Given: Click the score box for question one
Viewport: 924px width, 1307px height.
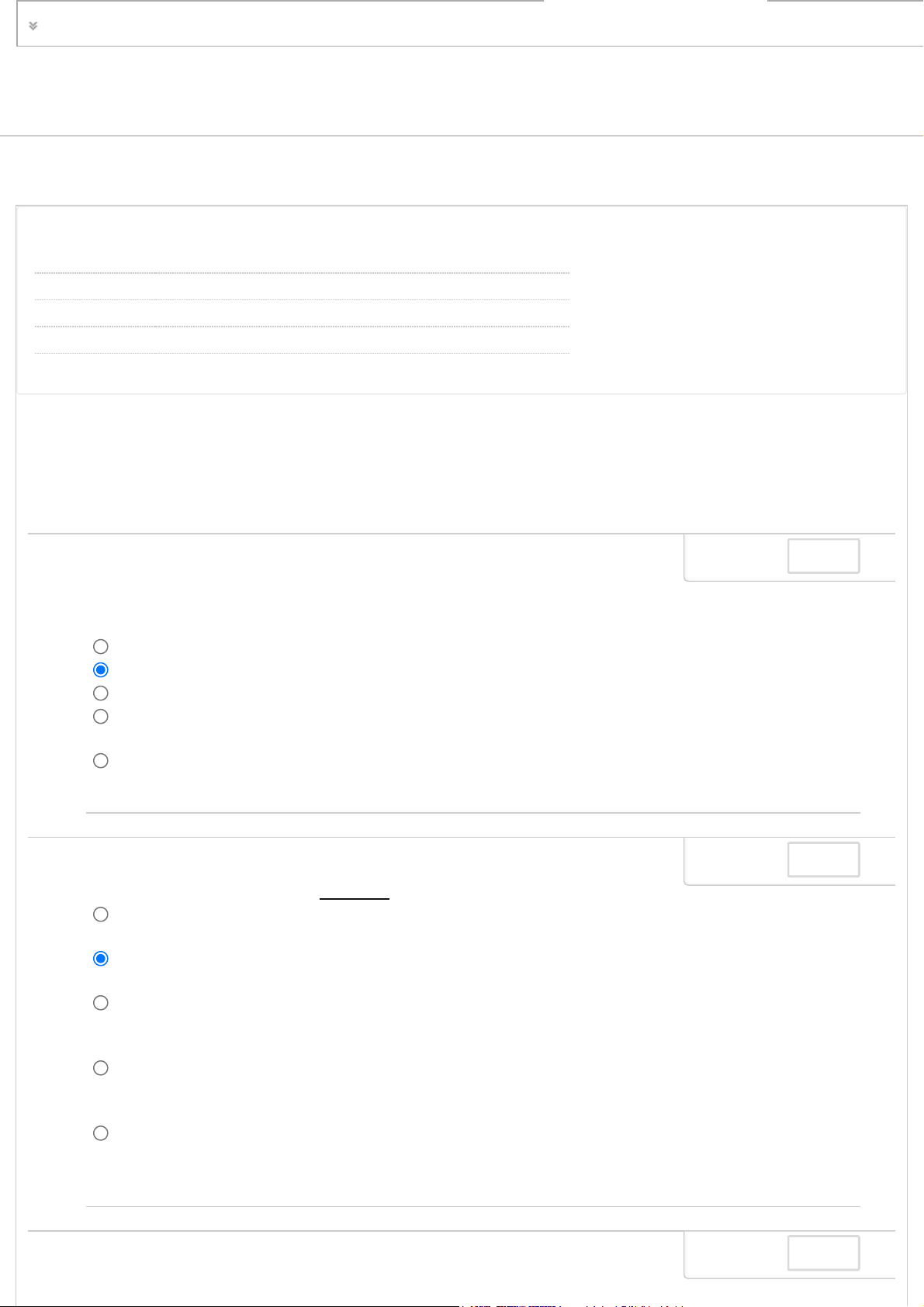Looking at the screenshot, I should (x=823, y=555).
